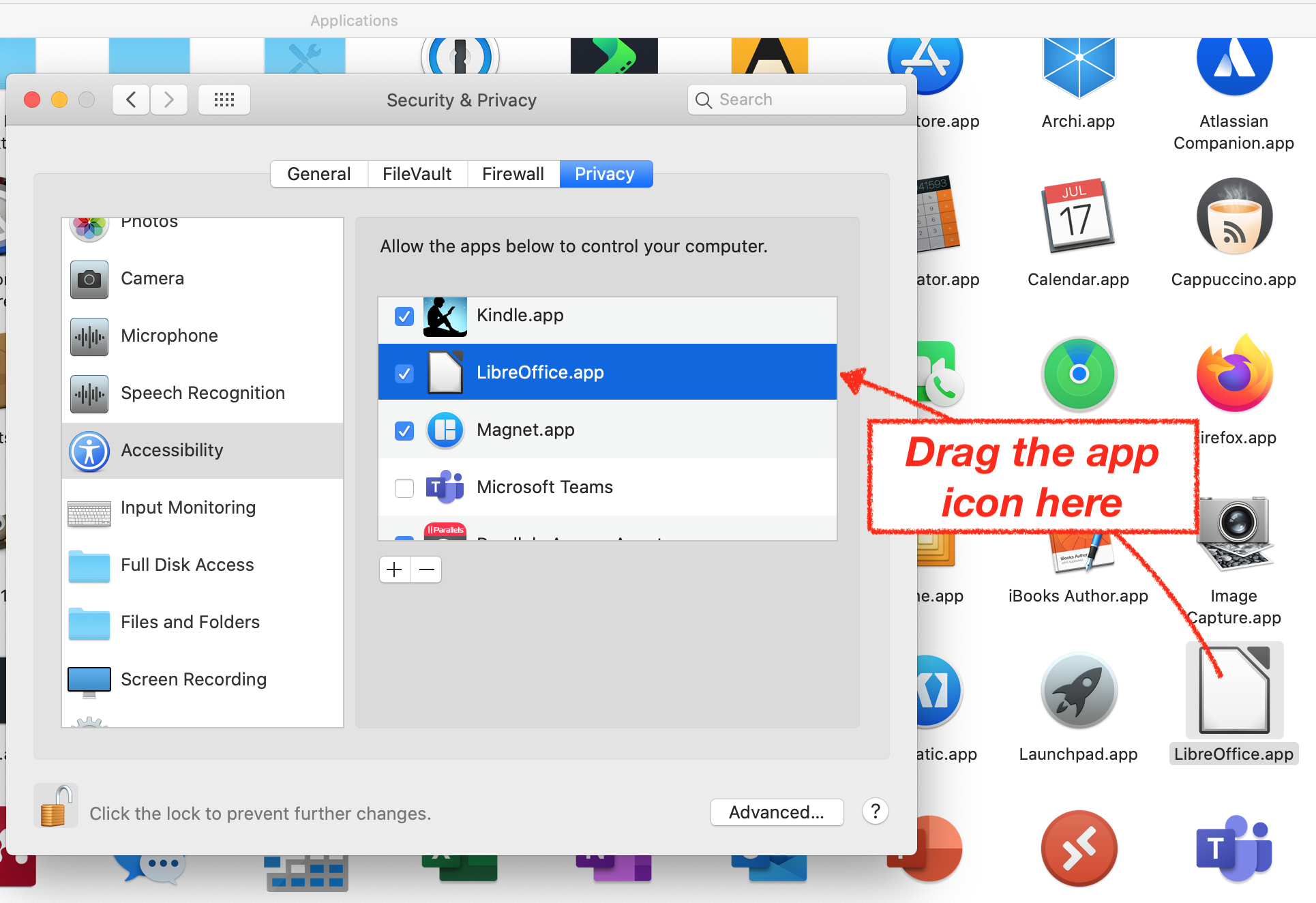This screenshot has height=903, width=1316.
Task: Open Input Monitoring category
Action: click(188, 508)
